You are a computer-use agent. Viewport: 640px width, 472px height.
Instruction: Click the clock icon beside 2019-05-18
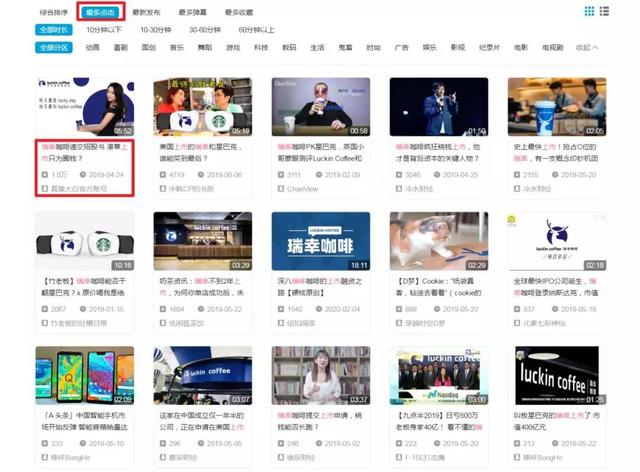coord(555,309)
